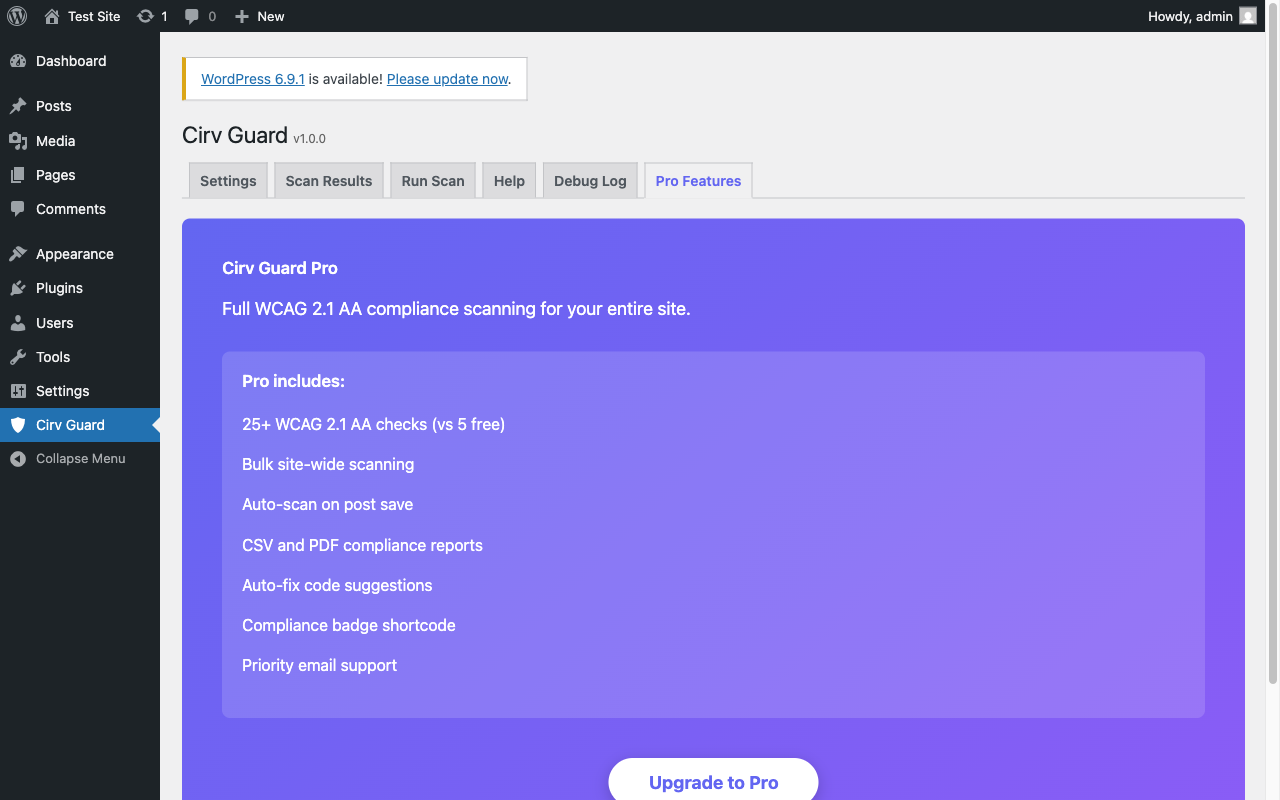This screenshot has height=800, width=1280.
Task: Select the Appearance paintbrush icon
Action: [x=20, y=253]
